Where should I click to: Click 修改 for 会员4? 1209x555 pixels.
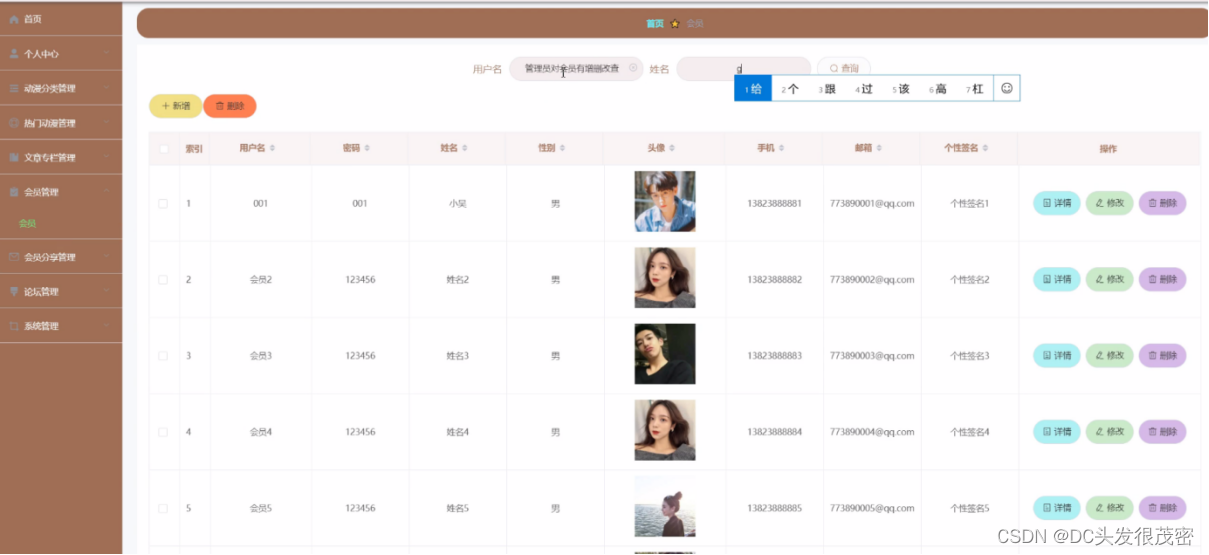(x=1110, y=432)
